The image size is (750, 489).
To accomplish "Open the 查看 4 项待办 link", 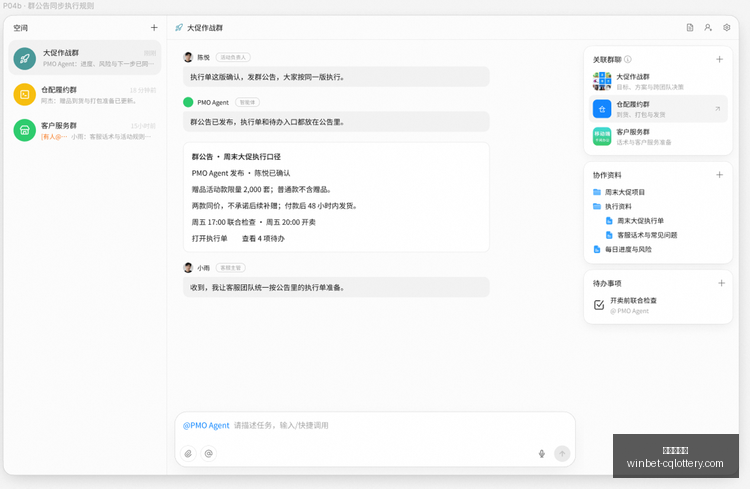I will point(263,238).
